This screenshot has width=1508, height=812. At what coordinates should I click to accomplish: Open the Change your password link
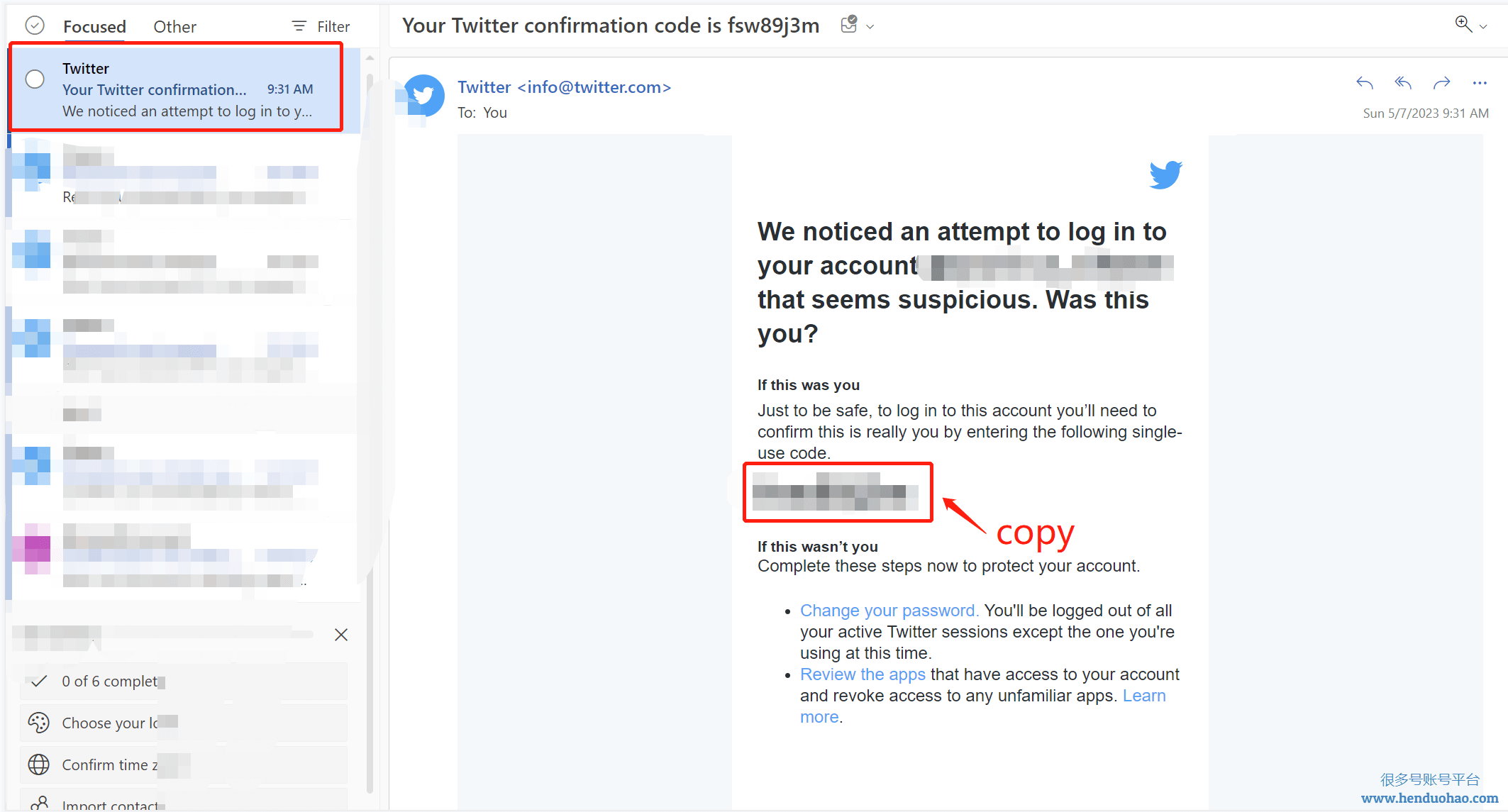click(x=889, y=611)
